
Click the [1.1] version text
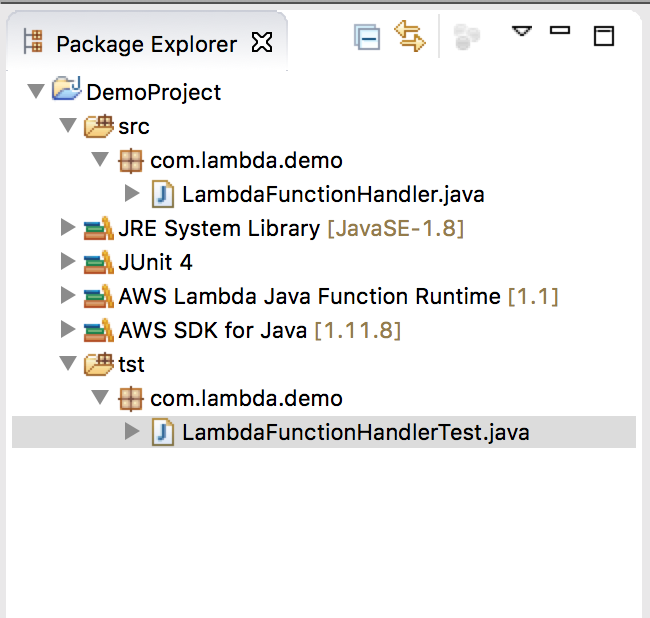point(534,297)
